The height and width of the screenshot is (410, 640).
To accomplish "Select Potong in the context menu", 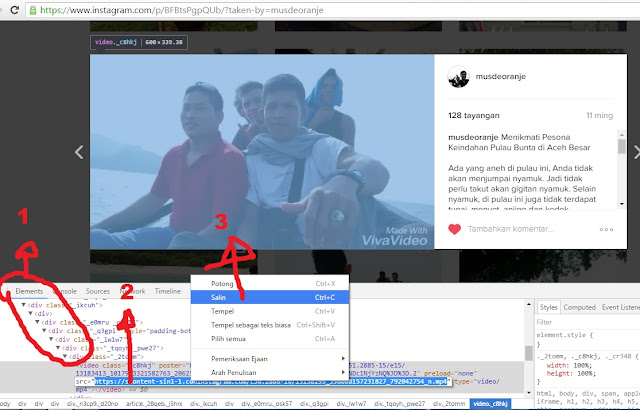I will coord(270,284).
